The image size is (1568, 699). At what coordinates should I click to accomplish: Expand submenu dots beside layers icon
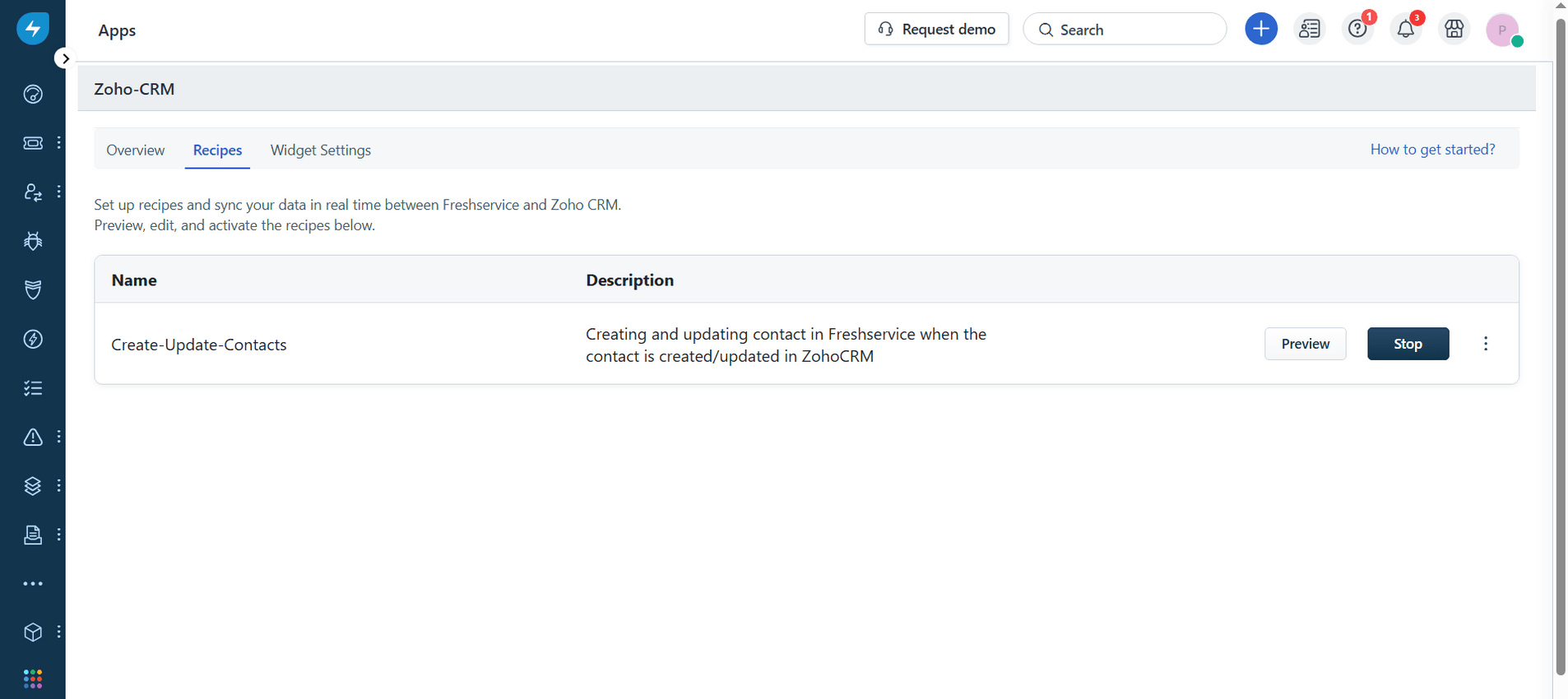[x=59, y=486]
